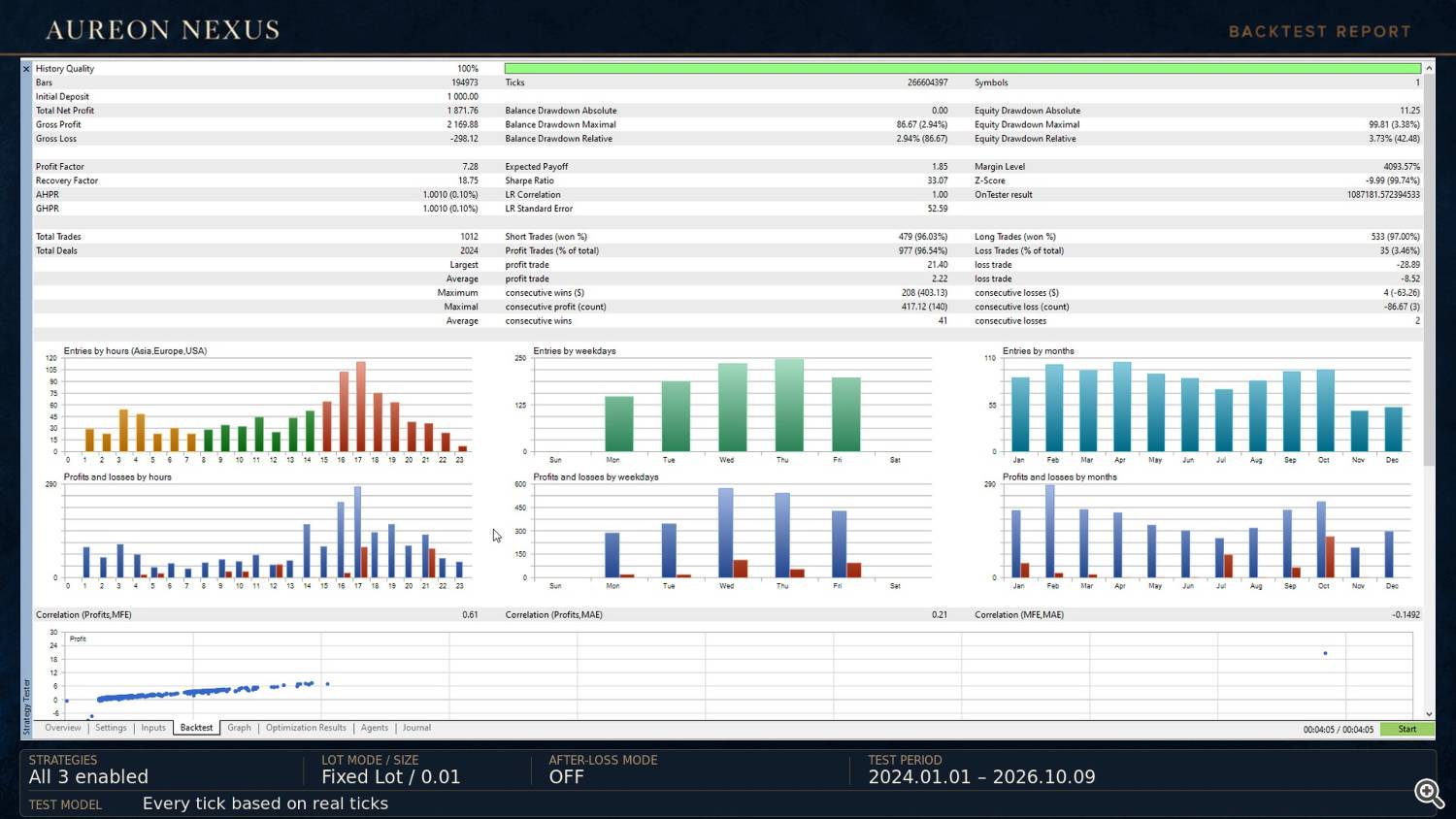This screenshot has height=819, width=1456.
Task: Click the vertical Strategy Tester label
Action: point(26,706)
